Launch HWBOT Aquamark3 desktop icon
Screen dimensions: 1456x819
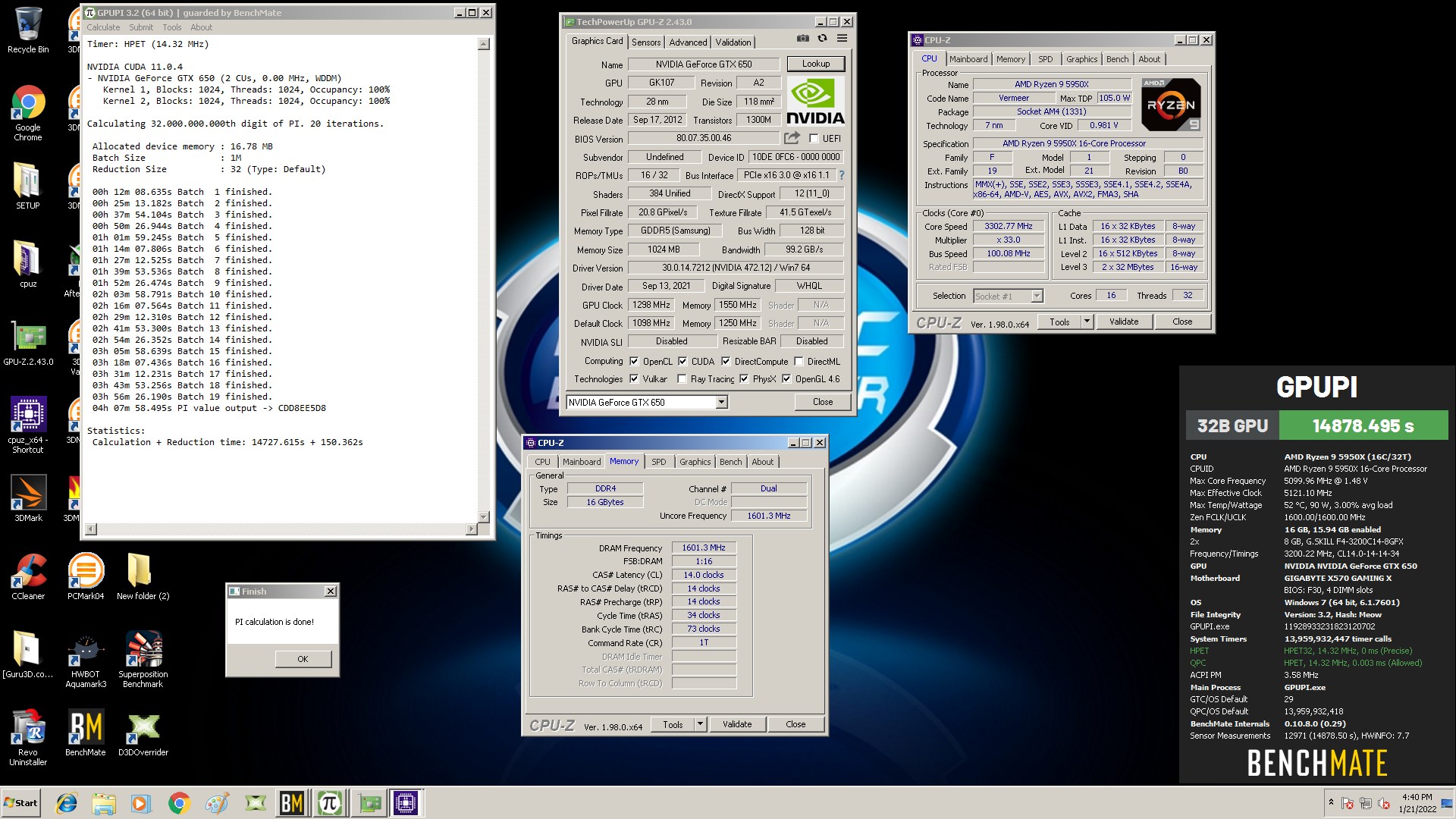click(86, 658)
